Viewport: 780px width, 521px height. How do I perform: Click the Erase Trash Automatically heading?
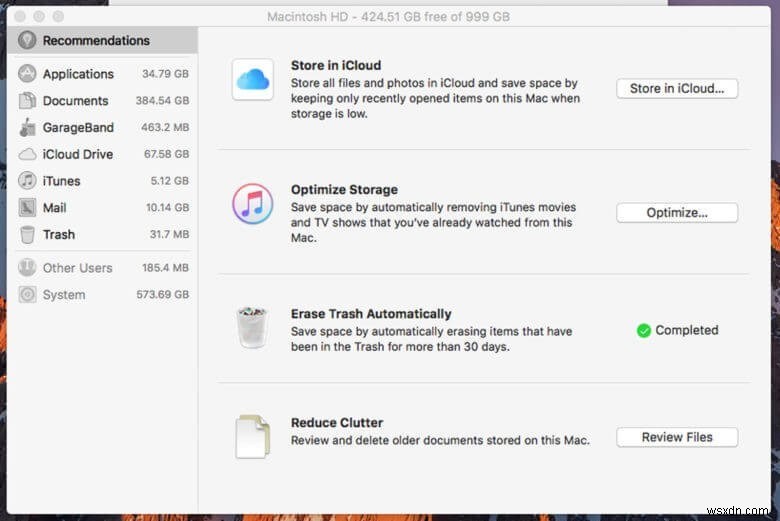[x=371, y=314]
